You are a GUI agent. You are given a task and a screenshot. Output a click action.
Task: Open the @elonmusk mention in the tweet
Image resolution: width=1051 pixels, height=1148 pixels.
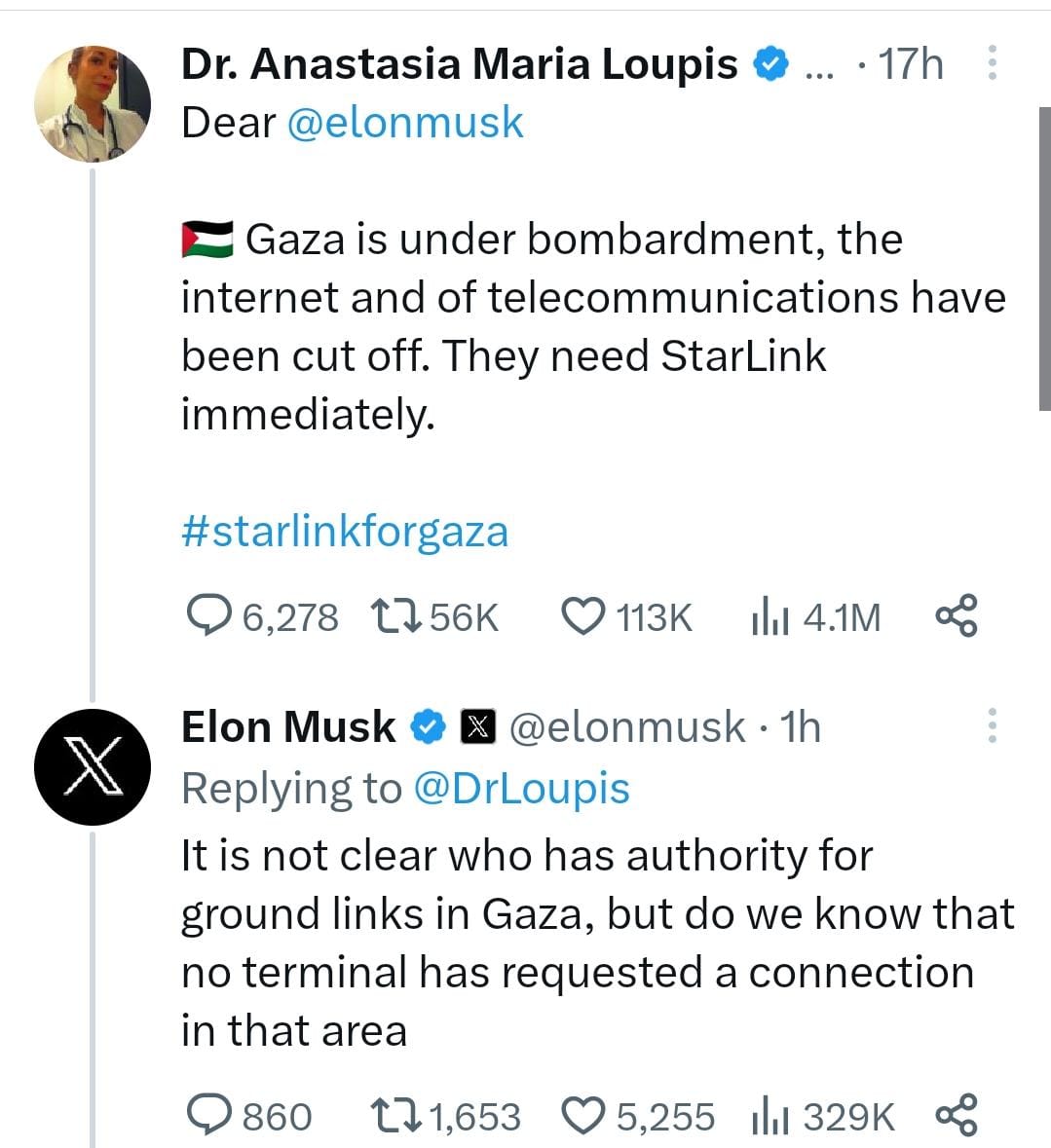(405, 123)
